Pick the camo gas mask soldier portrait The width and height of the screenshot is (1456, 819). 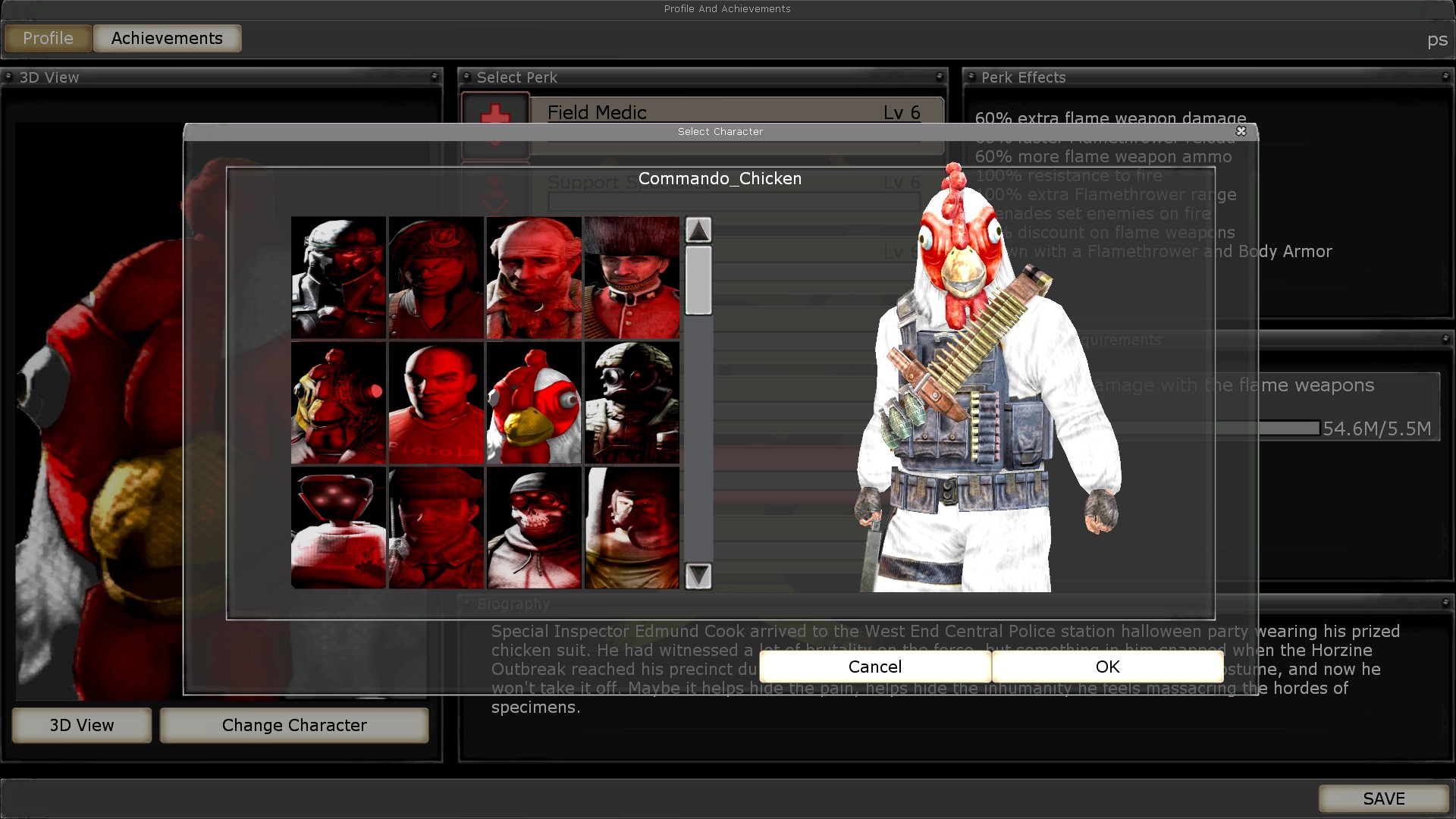(632, 403)
